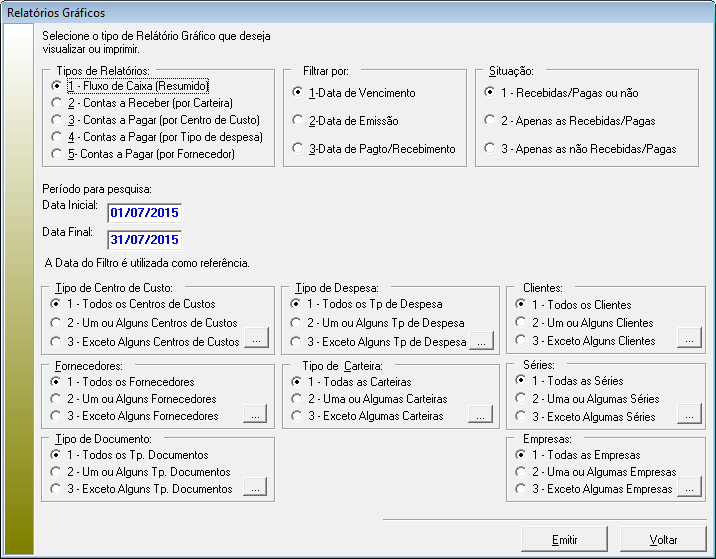Click the Empresas ellipsis browse button
Viewport: 716px width, 559px height.
[x=689, y=488]
